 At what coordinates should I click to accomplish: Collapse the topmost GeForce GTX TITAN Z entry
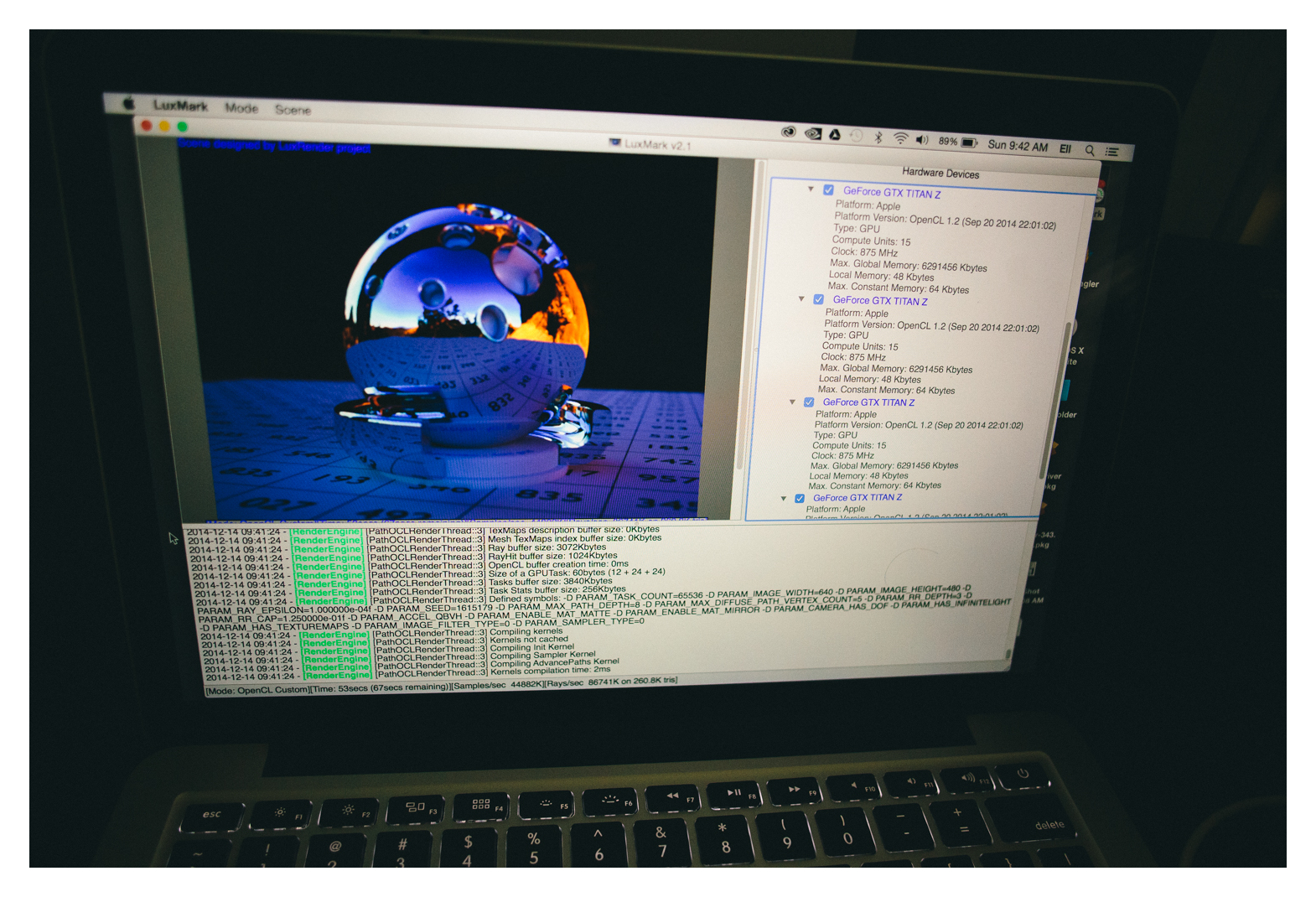(x=811, y=189)
